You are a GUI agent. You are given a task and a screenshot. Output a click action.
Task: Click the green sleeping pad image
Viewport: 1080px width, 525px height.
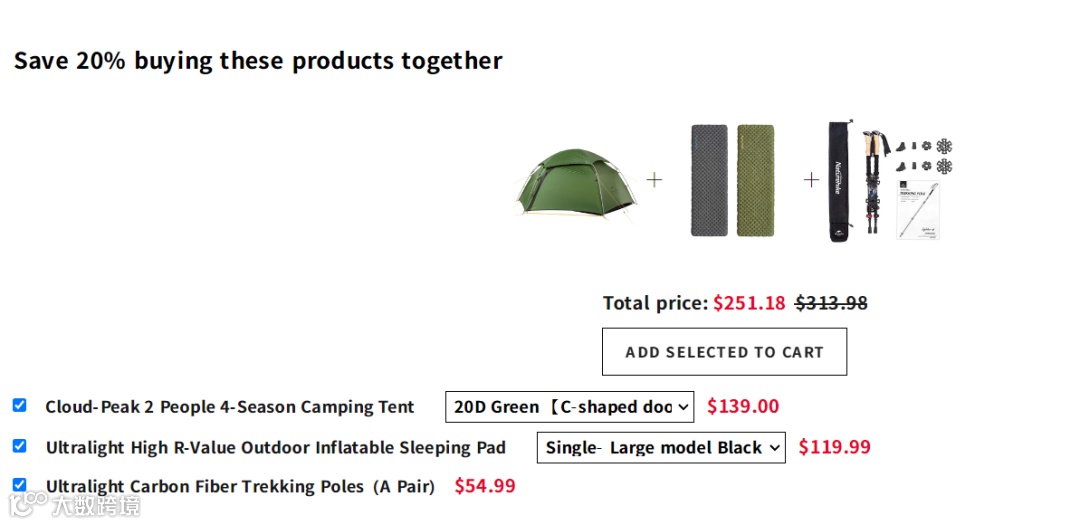756,181
